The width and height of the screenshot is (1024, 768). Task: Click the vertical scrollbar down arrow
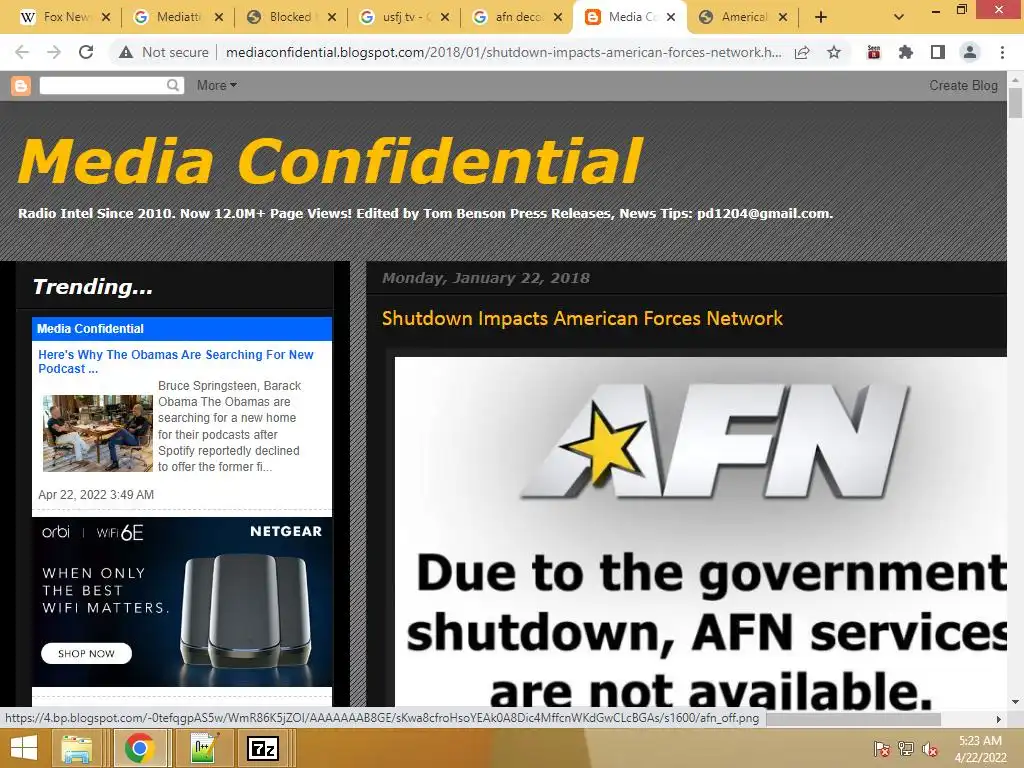(x=1015, y=702)
